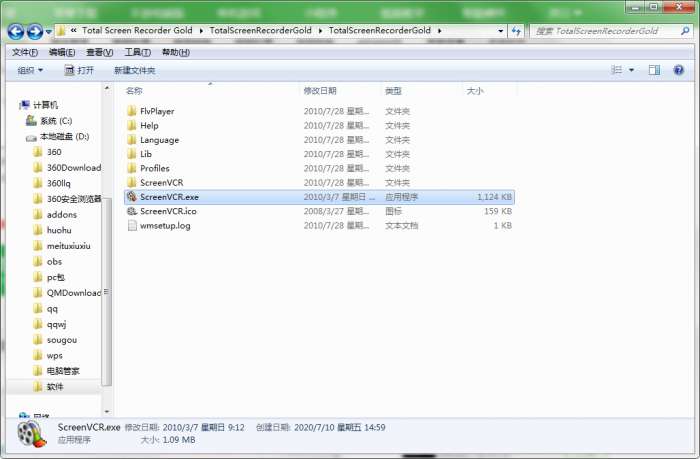The image size is (700, 459).
Task: Select the FlvPlayer folder icon
Action: point(132,111)
